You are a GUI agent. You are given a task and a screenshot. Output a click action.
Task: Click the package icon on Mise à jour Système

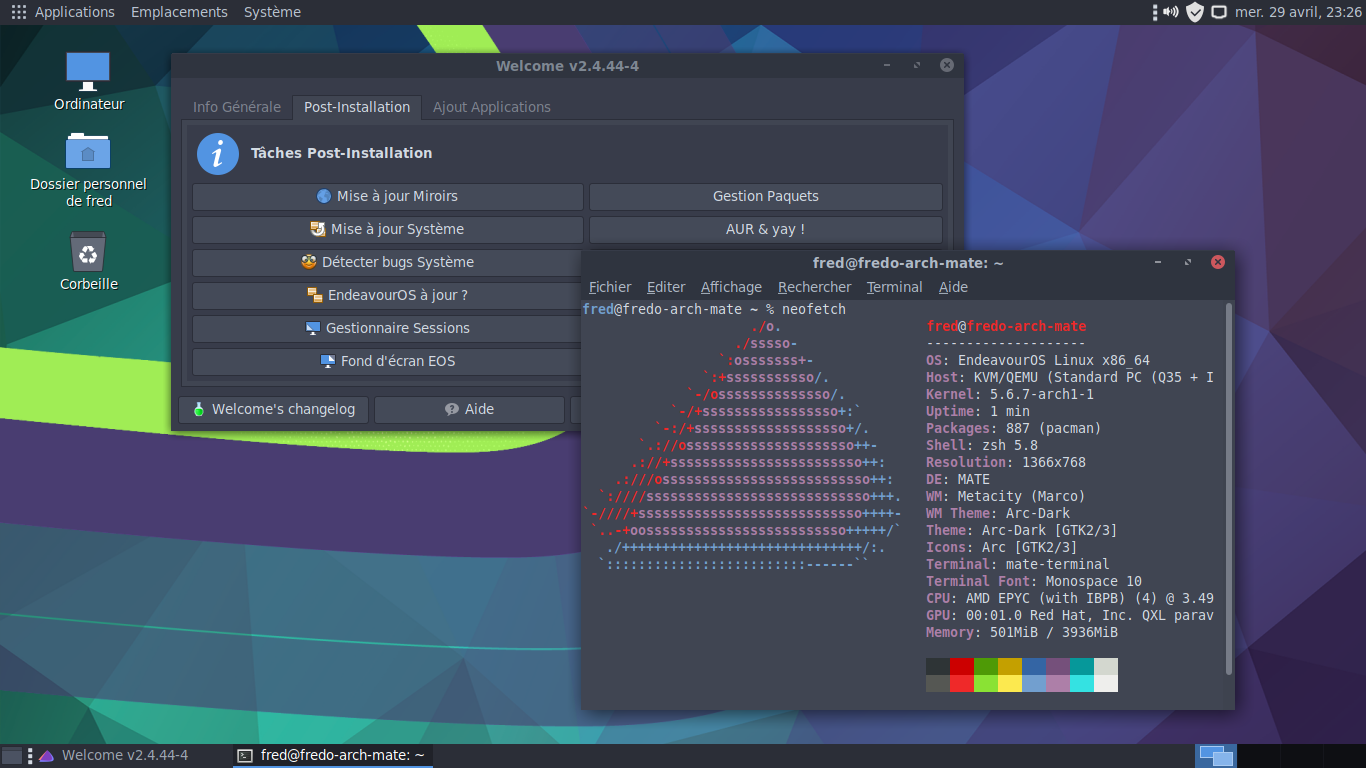(318, 229)
